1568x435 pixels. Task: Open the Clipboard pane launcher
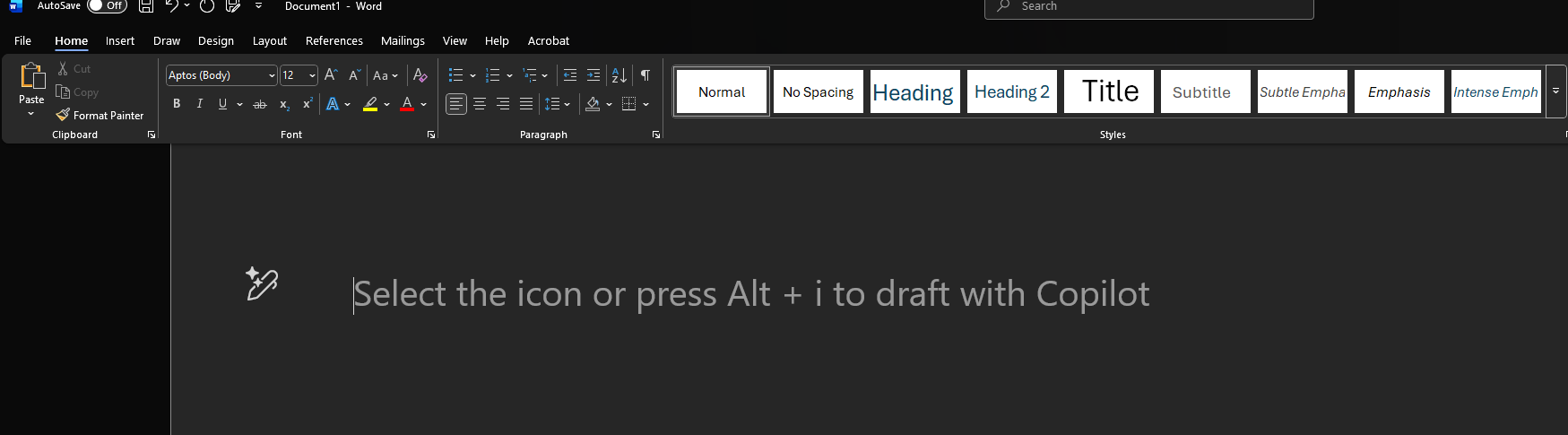pos(152,135)
